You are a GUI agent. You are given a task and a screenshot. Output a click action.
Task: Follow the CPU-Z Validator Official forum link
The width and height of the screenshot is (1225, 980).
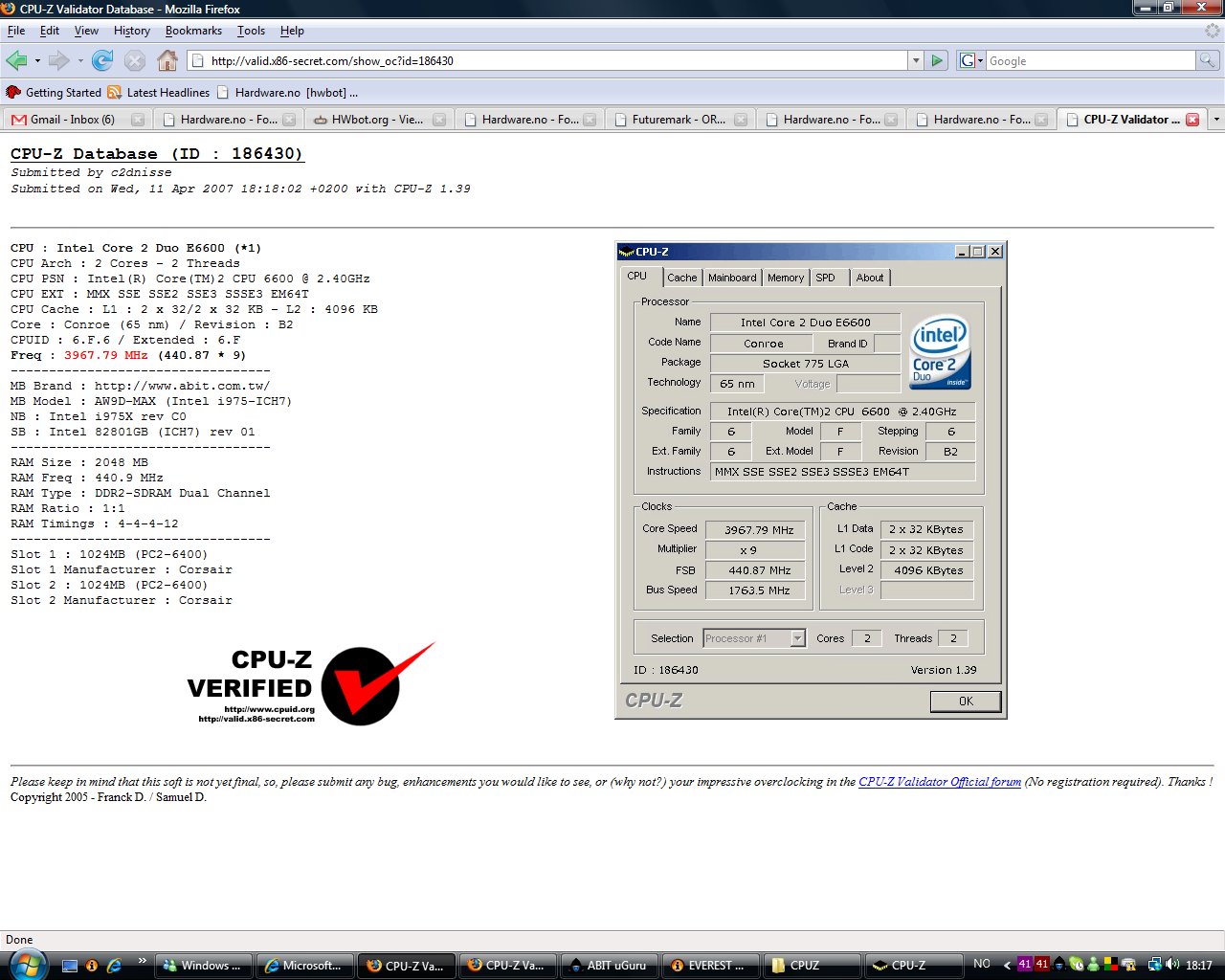(940, 782)
